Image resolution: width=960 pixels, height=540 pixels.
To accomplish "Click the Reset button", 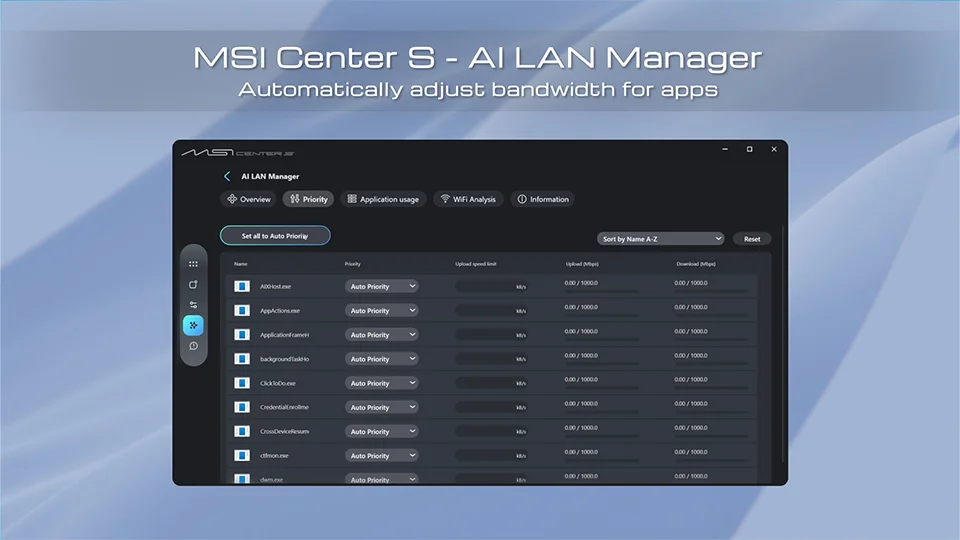I will (x=752, y=239).
